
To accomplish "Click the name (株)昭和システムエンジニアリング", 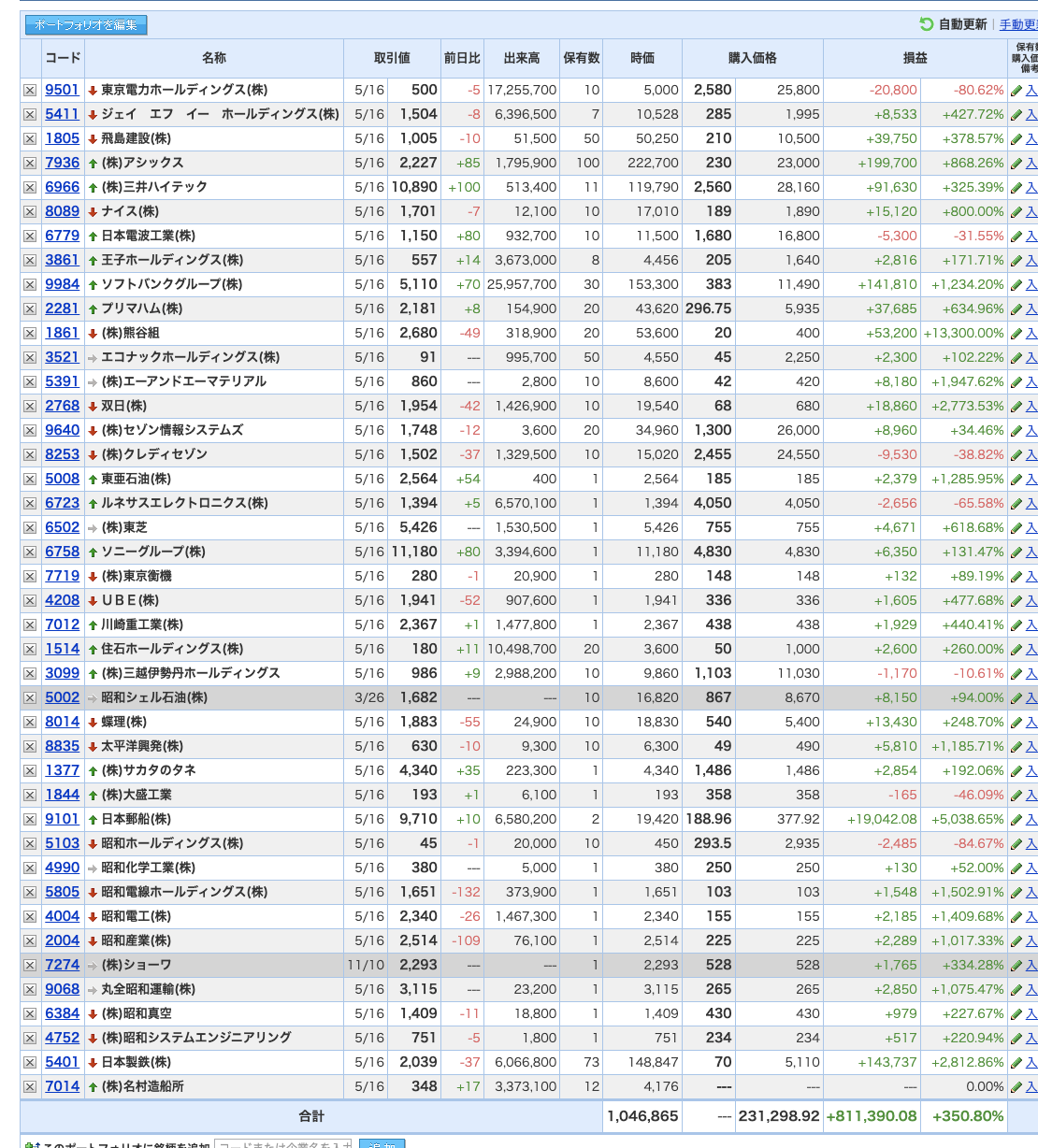I will 196,1038.
